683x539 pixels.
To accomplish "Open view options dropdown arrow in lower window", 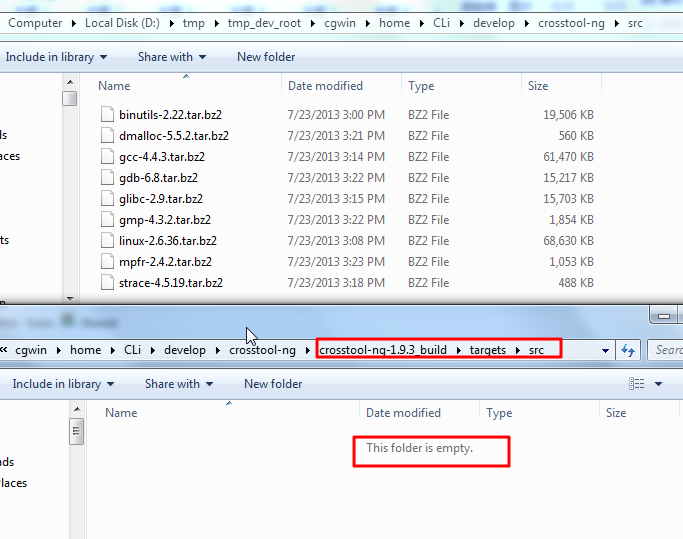I will (659, 384).
